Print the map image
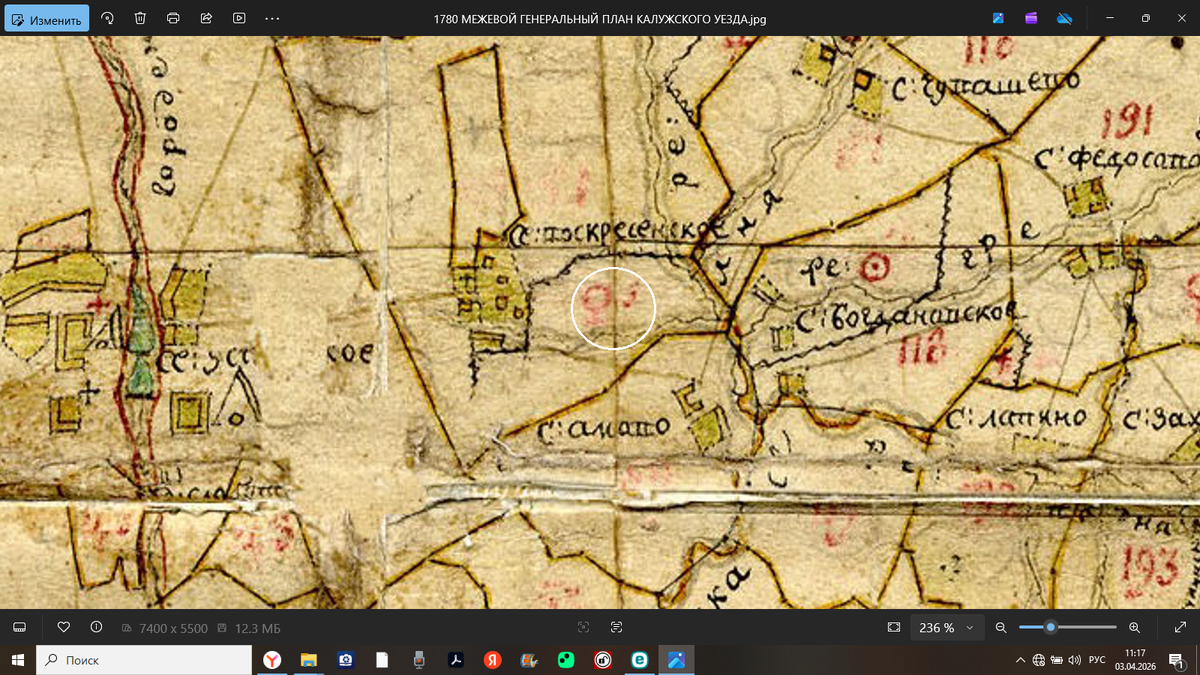The width and height of the screenshot is (1200, 675). pos(173,18)
